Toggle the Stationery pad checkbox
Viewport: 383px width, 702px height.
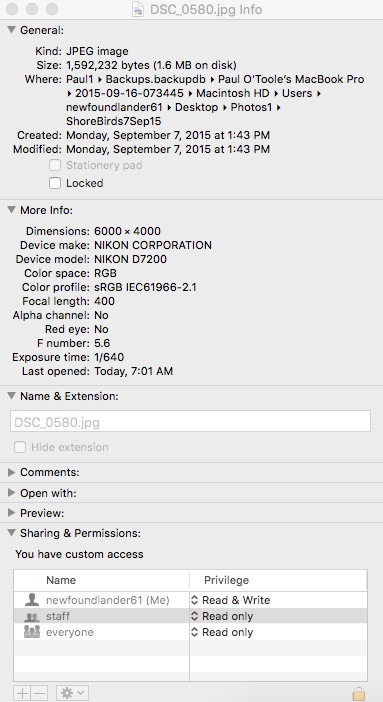[x=55, y=165]
